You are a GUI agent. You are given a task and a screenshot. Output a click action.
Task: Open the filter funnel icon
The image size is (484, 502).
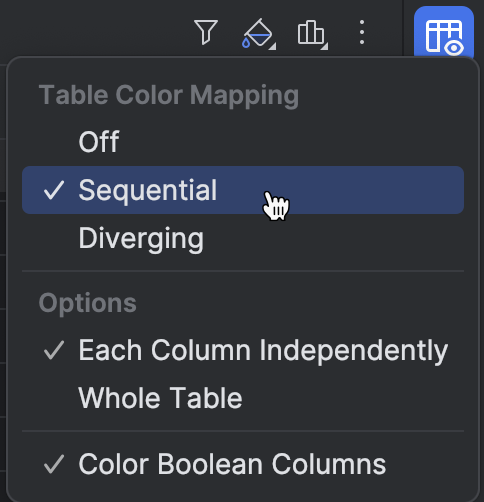coord(206,32)
